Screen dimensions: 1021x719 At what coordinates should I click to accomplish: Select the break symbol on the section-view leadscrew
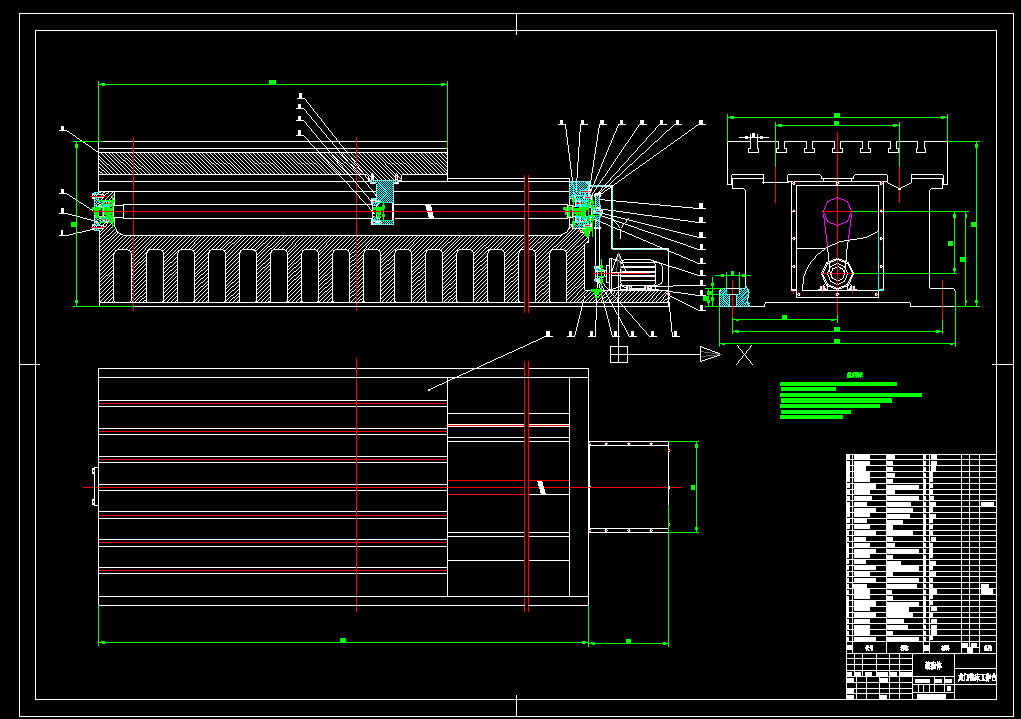point(429,211)
